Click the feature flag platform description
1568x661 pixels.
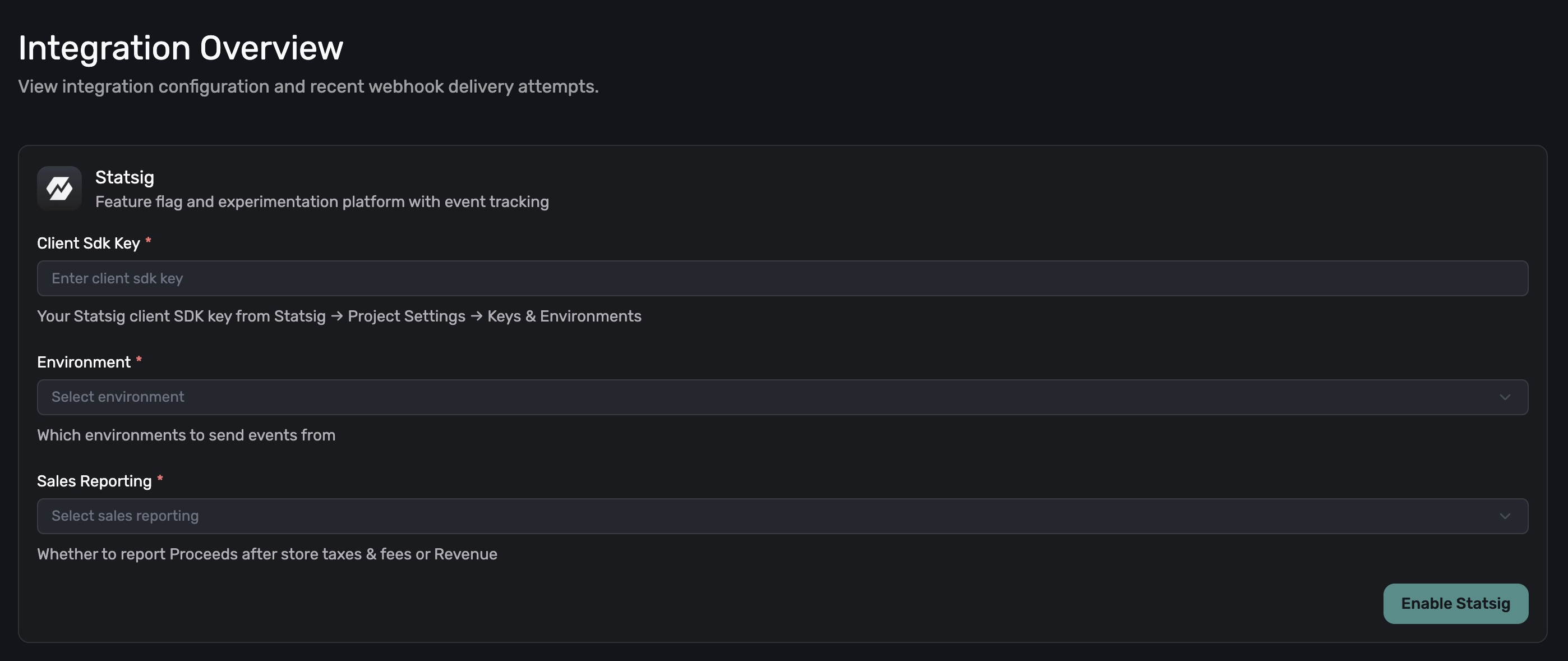point(321,201)
